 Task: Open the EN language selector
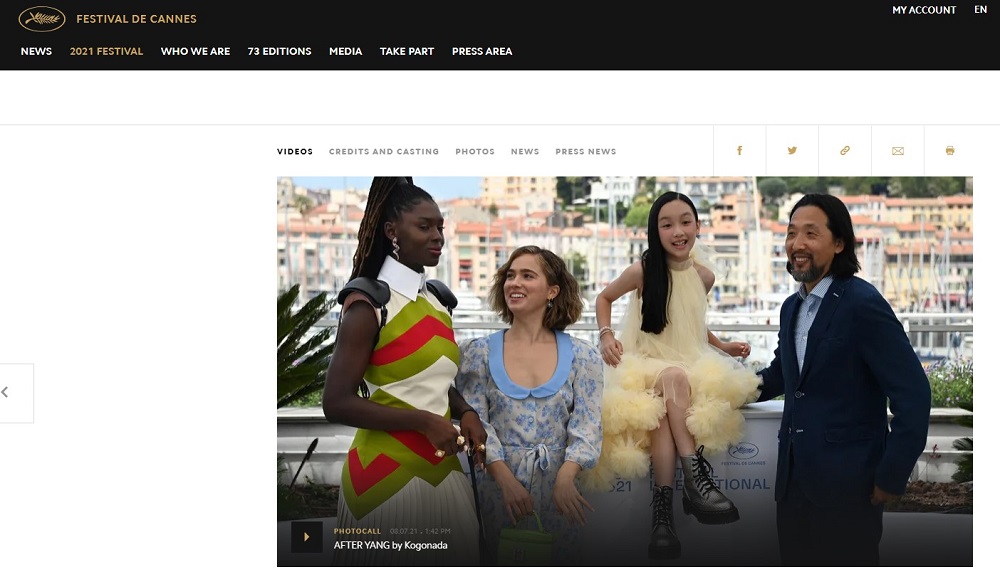980,10
